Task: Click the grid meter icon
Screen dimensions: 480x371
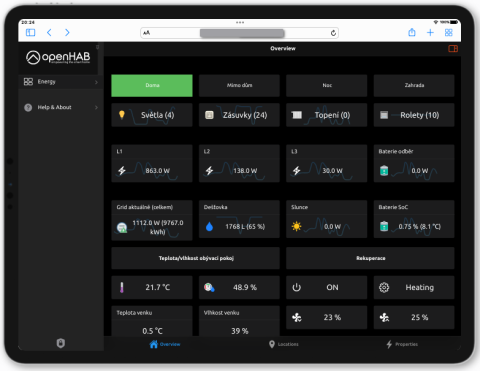Action: tap(122, 227)
